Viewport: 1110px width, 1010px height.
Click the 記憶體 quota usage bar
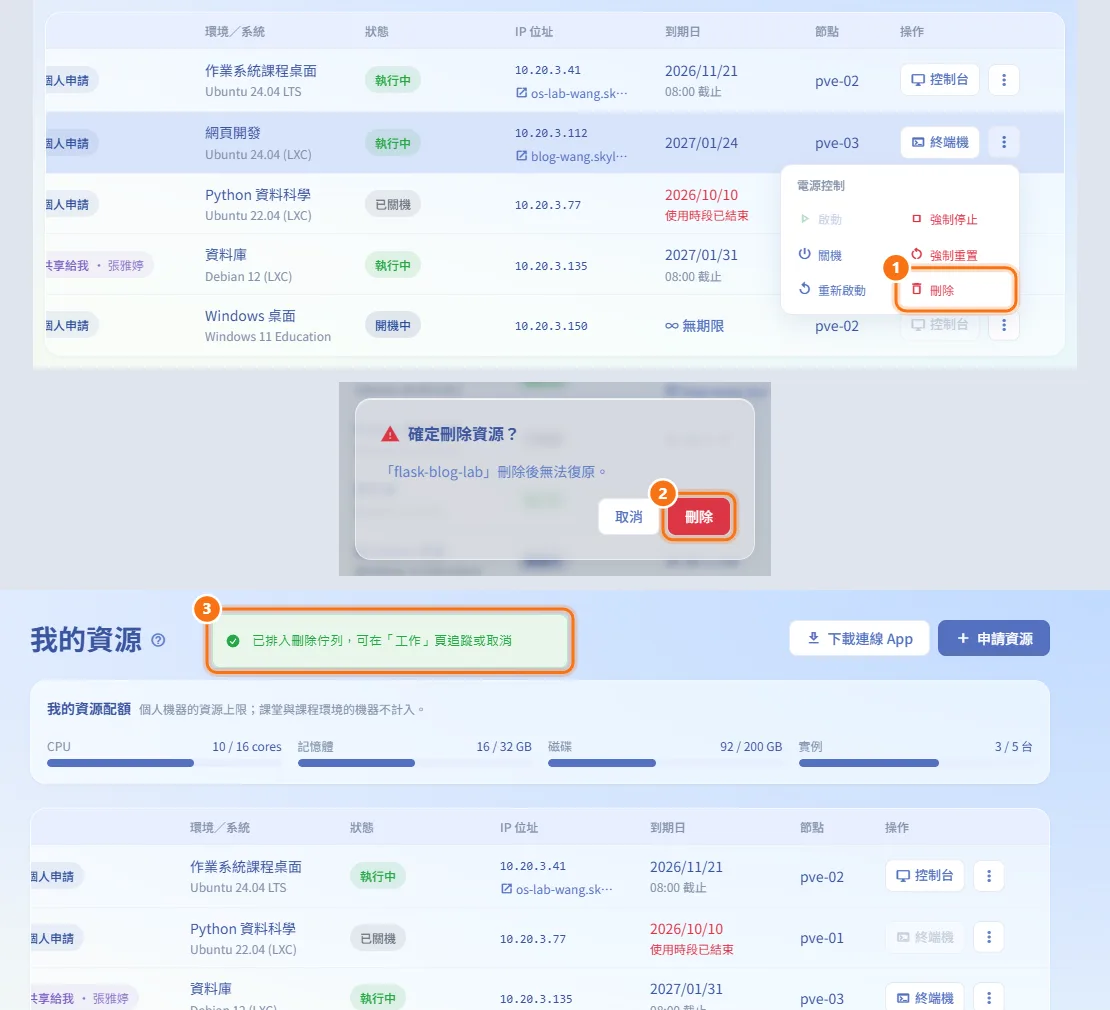[415, 763]
